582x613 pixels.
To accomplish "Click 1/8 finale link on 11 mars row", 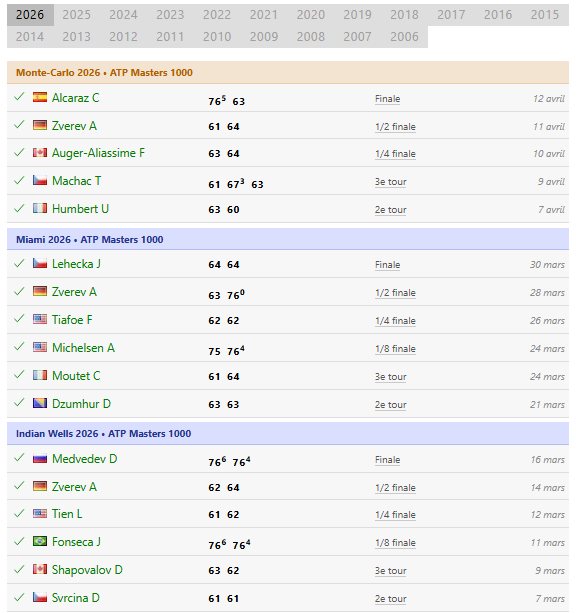I will pyautogui.click(x=395, y=543).
